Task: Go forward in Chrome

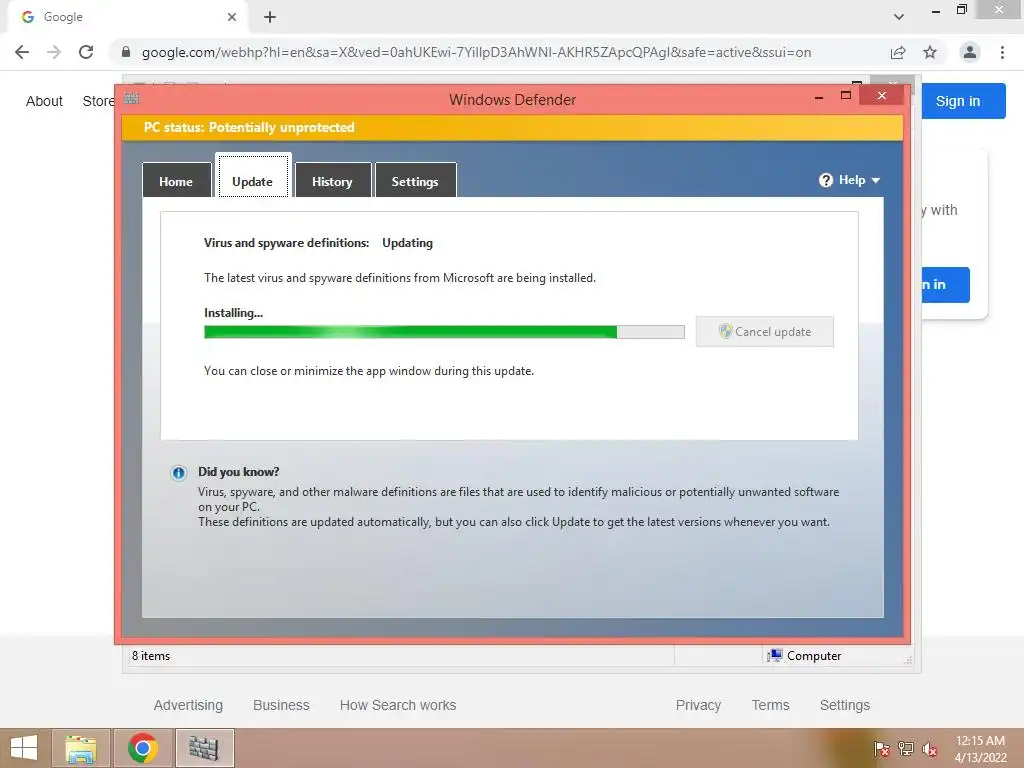Action: [54, 52]
